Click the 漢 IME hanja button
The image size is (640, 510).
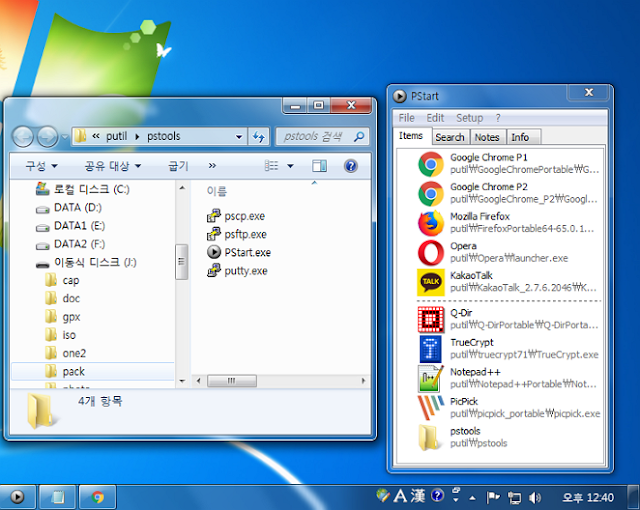pos(418,496)
